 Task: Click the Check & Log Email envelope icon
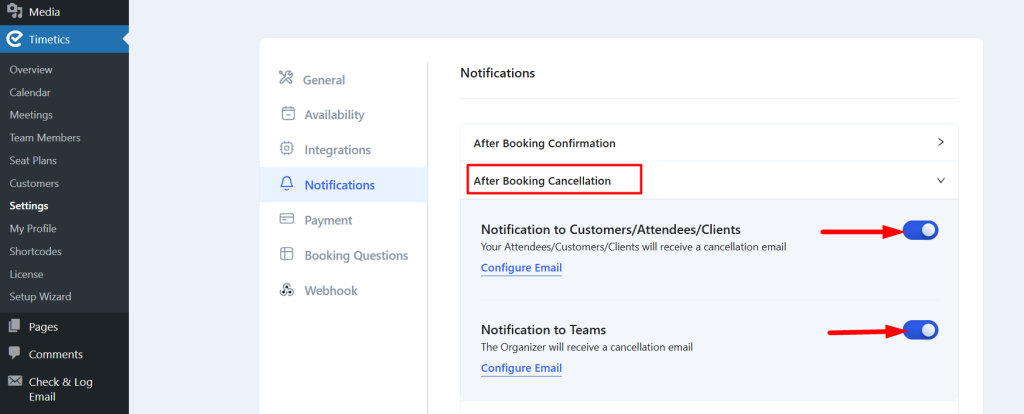click(x=14, y=381)
